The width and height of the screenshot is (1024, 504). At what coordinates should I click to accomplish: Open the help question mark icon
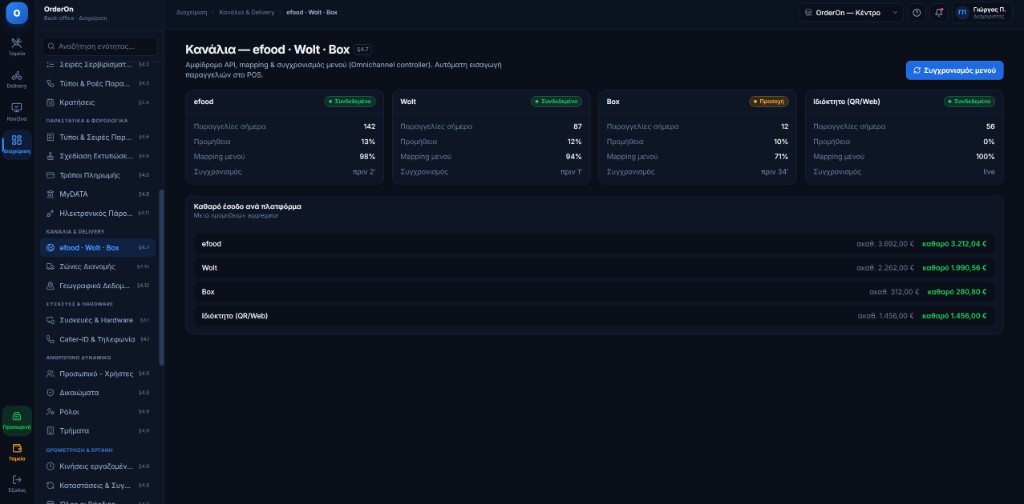click(x=917, y=13)
